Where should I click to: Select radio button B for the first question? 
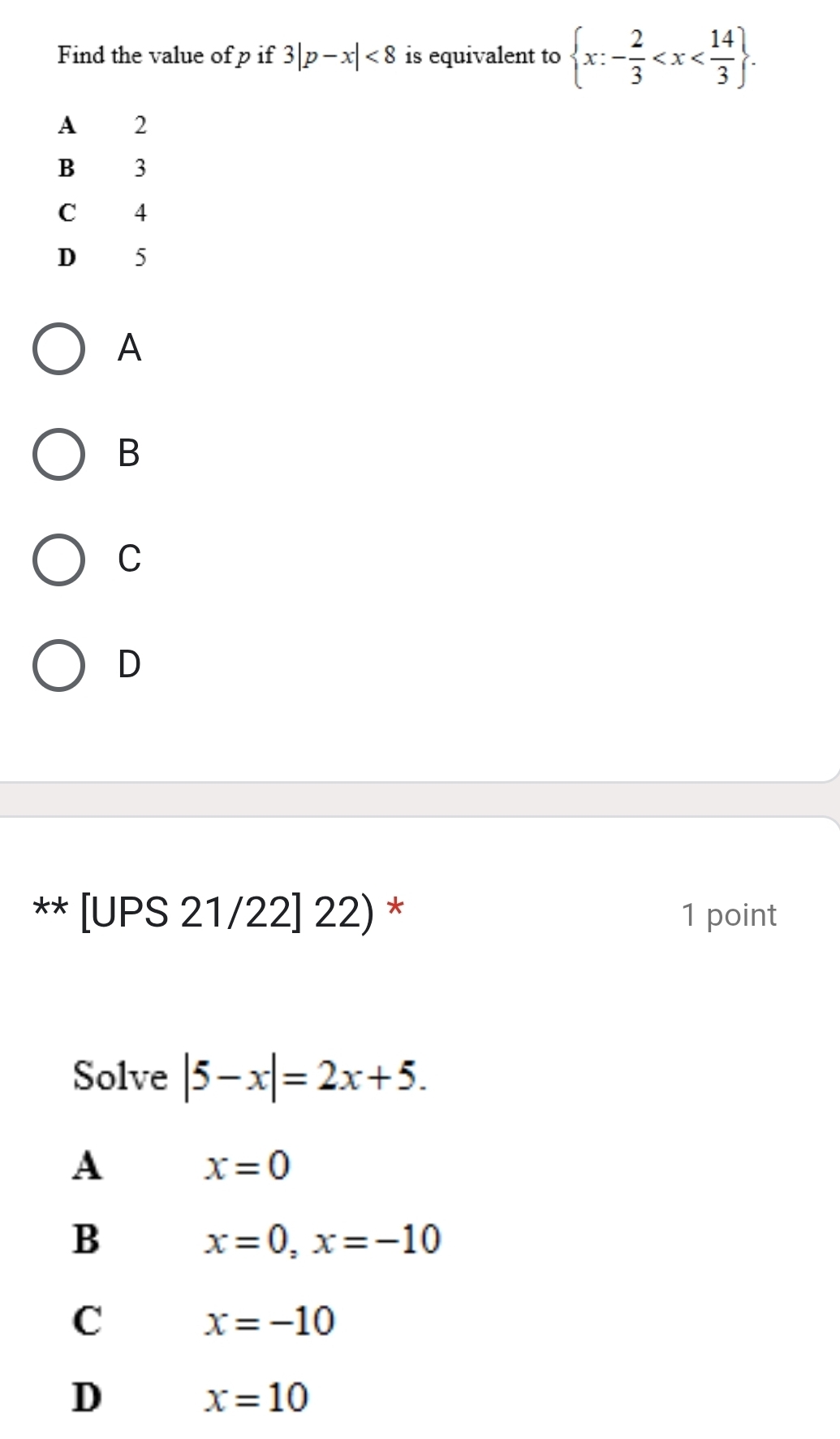pos(58,456)
